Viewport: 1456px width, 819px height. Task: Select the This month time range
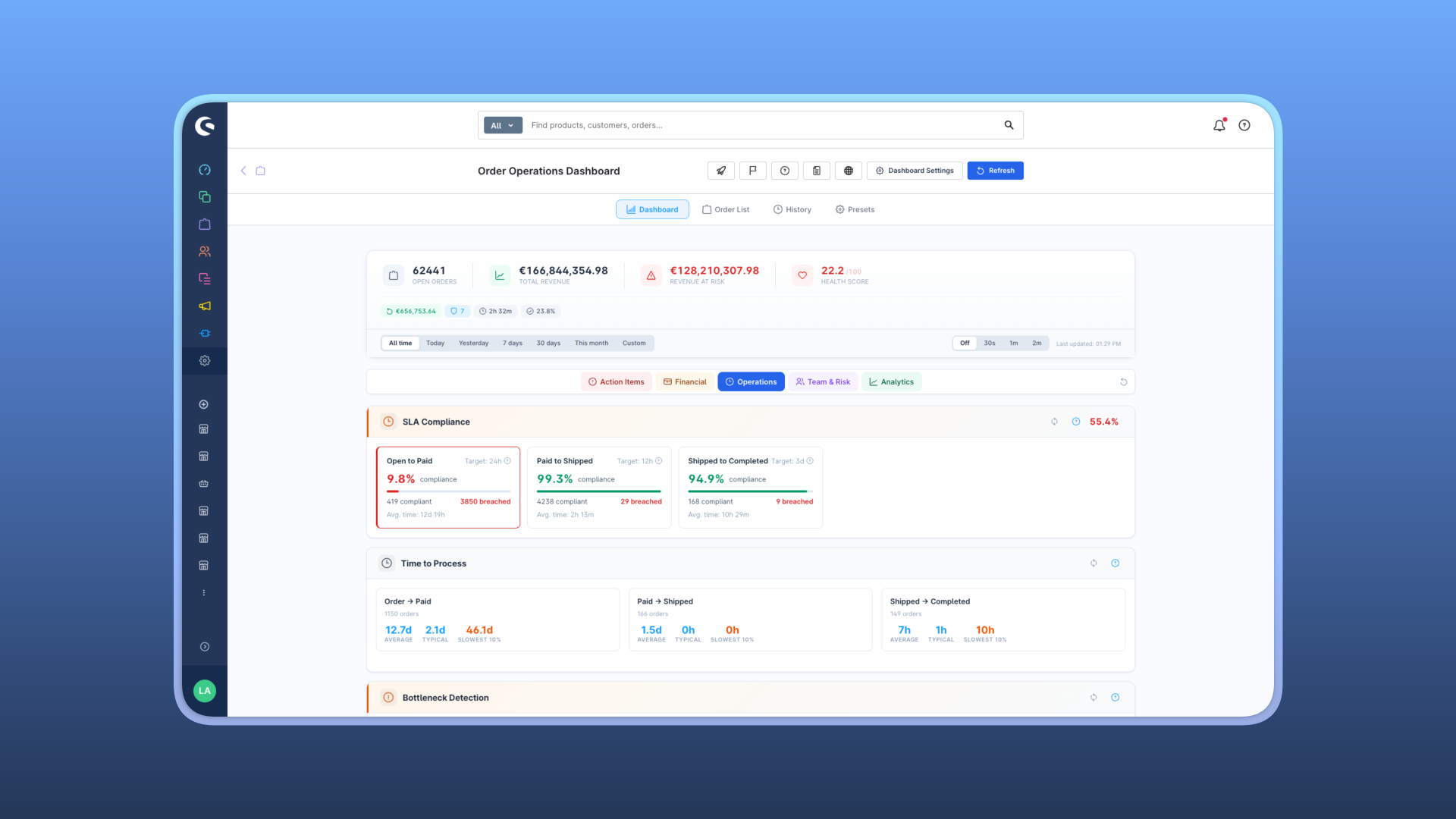click(x=591, y=344)
